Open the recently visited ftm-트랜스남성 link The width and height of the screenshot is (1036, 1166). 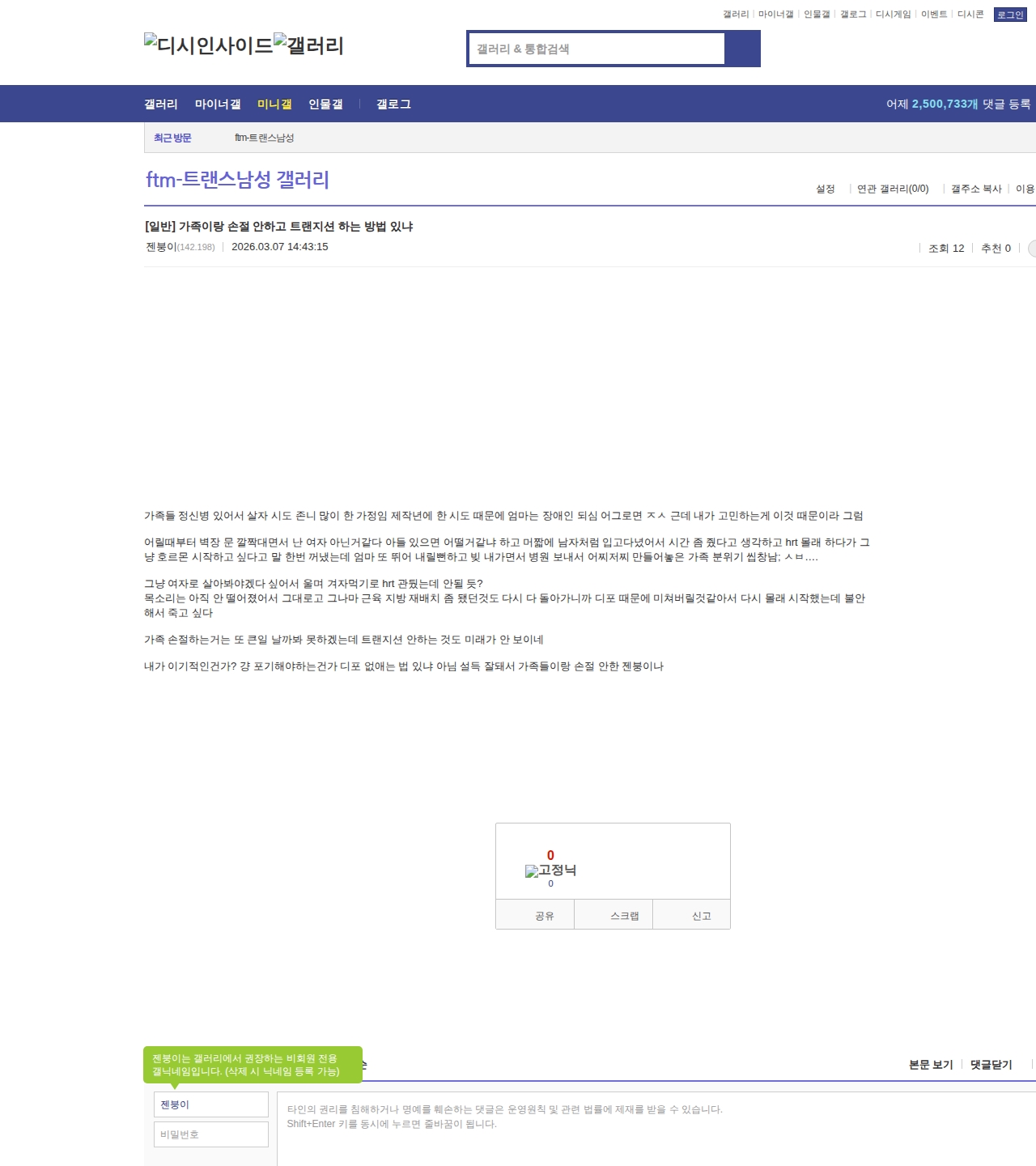point(264,138)
